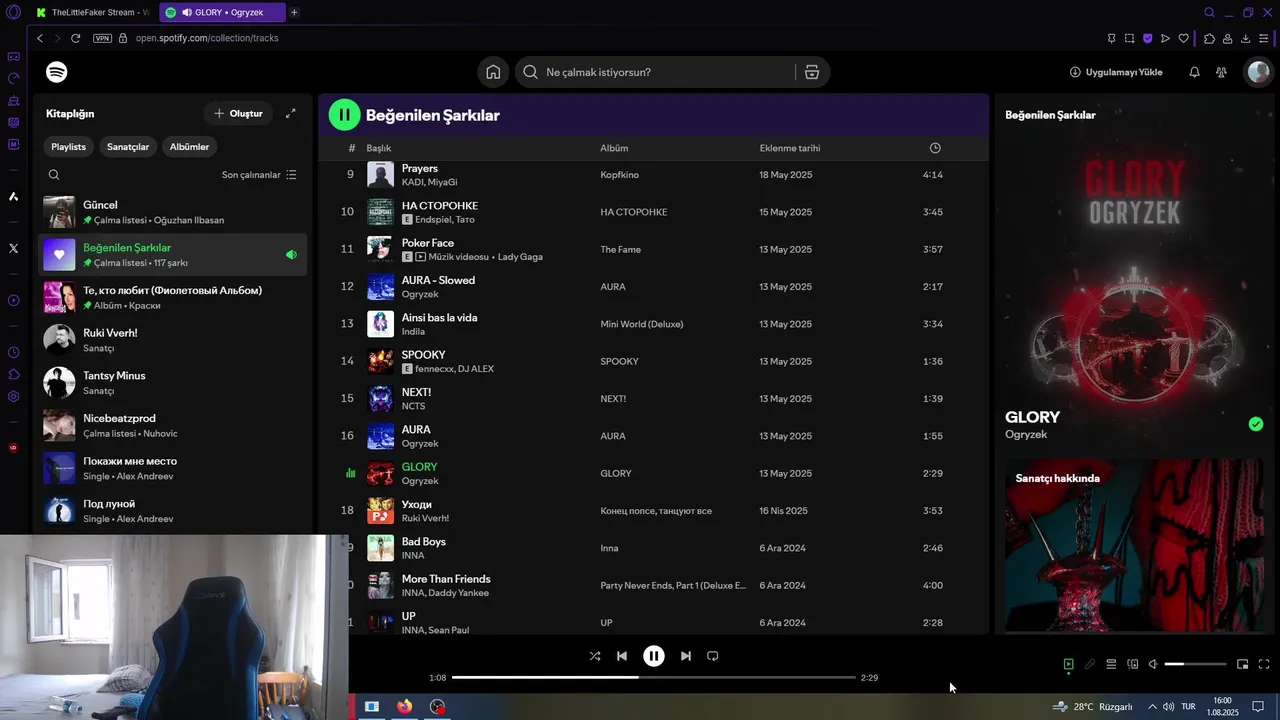This screenshot has width=1280, height=720.
Task: Open Connect to a device icon
Action: (1132, 664)
